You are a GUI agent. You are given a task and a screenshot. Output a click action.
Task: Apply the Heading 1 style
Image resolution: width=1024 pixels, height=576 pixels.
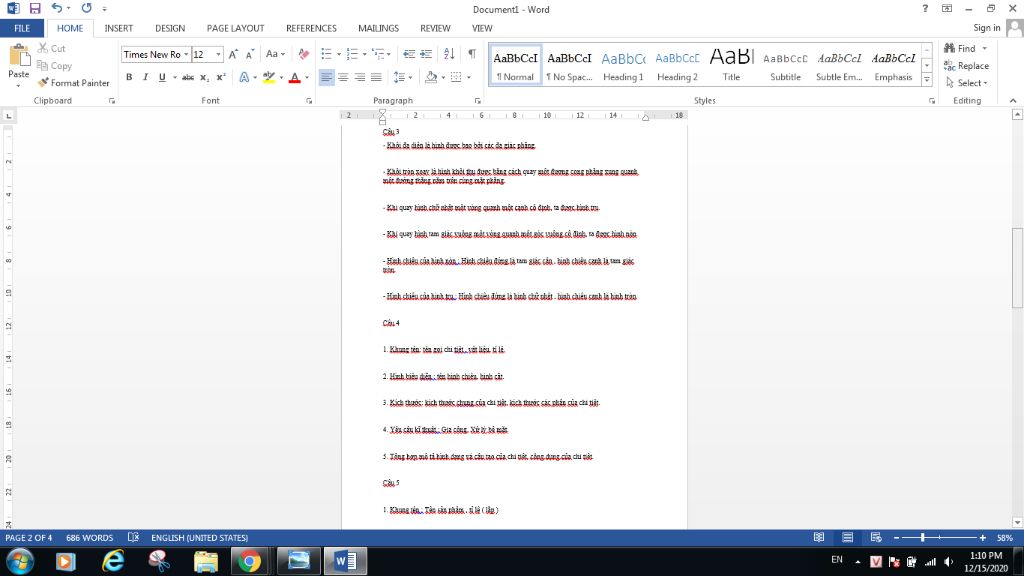coord(623,65)
